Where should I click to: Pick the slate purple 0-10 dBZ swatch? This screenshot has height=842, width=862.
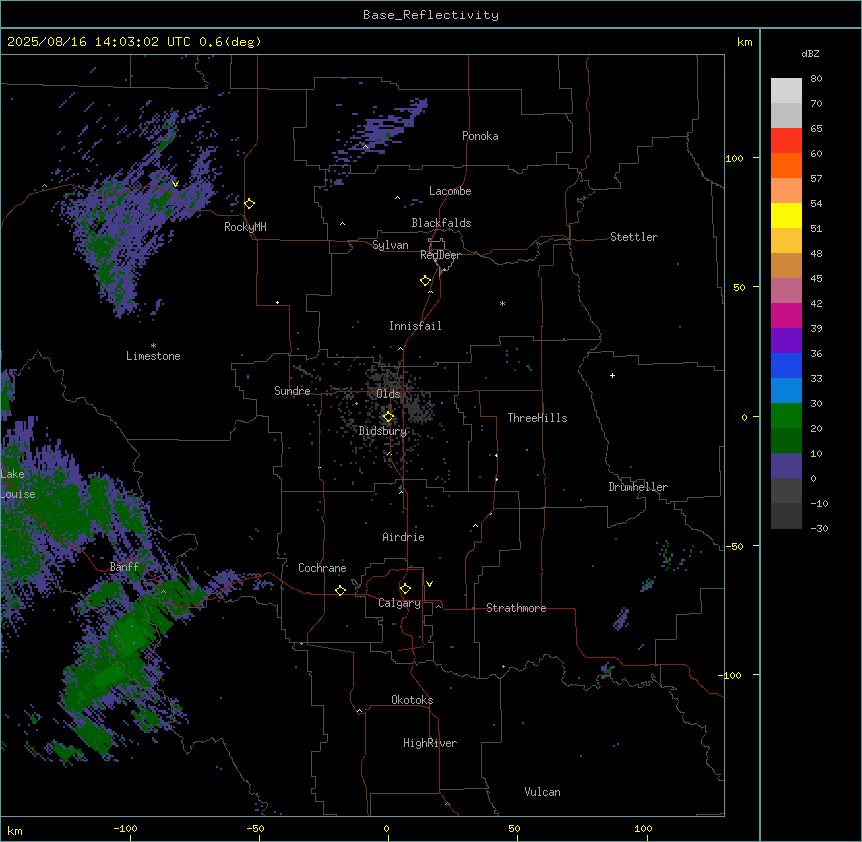pos(786,466)
